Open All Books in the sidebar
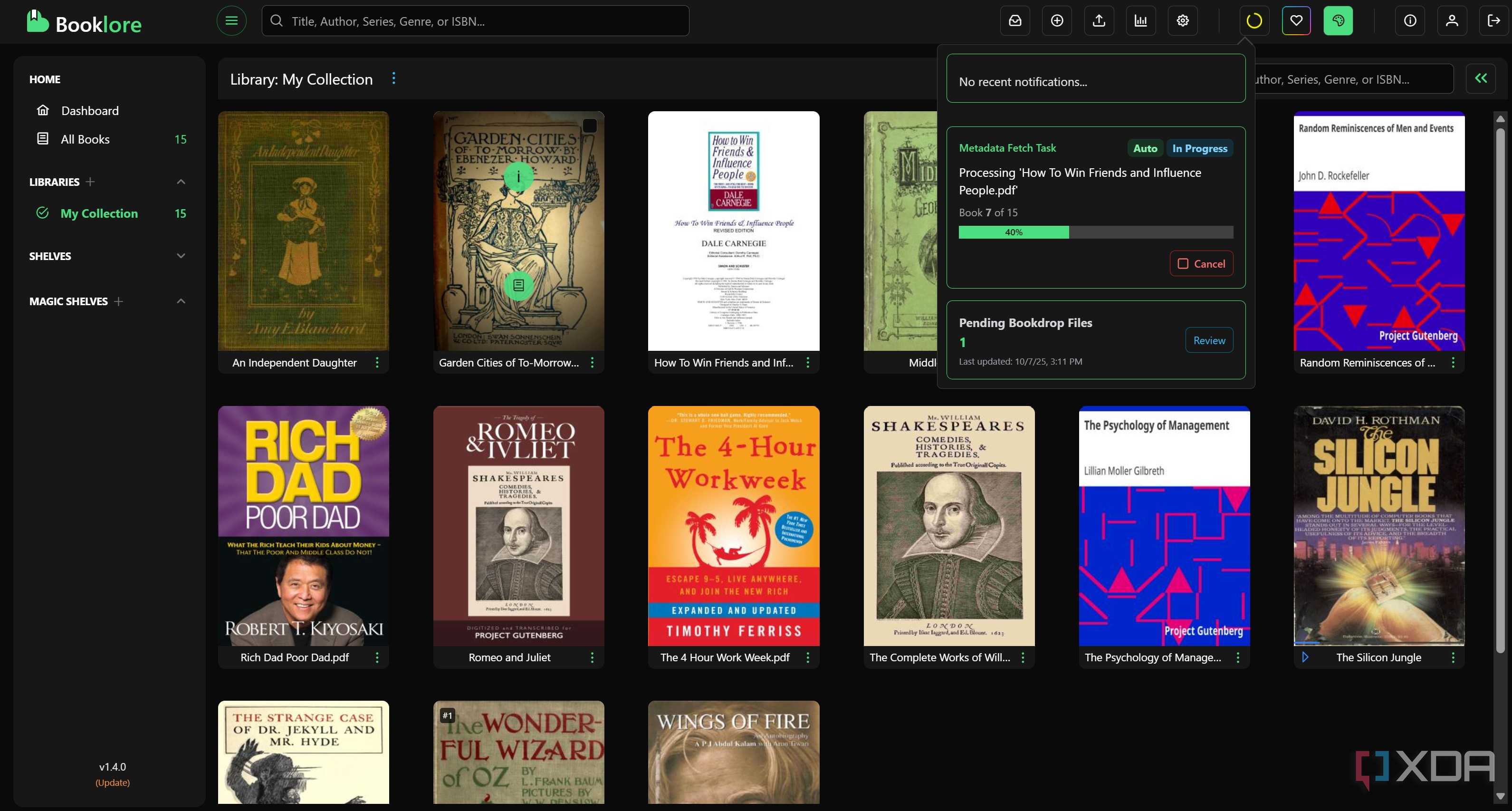The width and height of the screenshot is (1512, 811). pyautogui.click(x=84, y=139)
